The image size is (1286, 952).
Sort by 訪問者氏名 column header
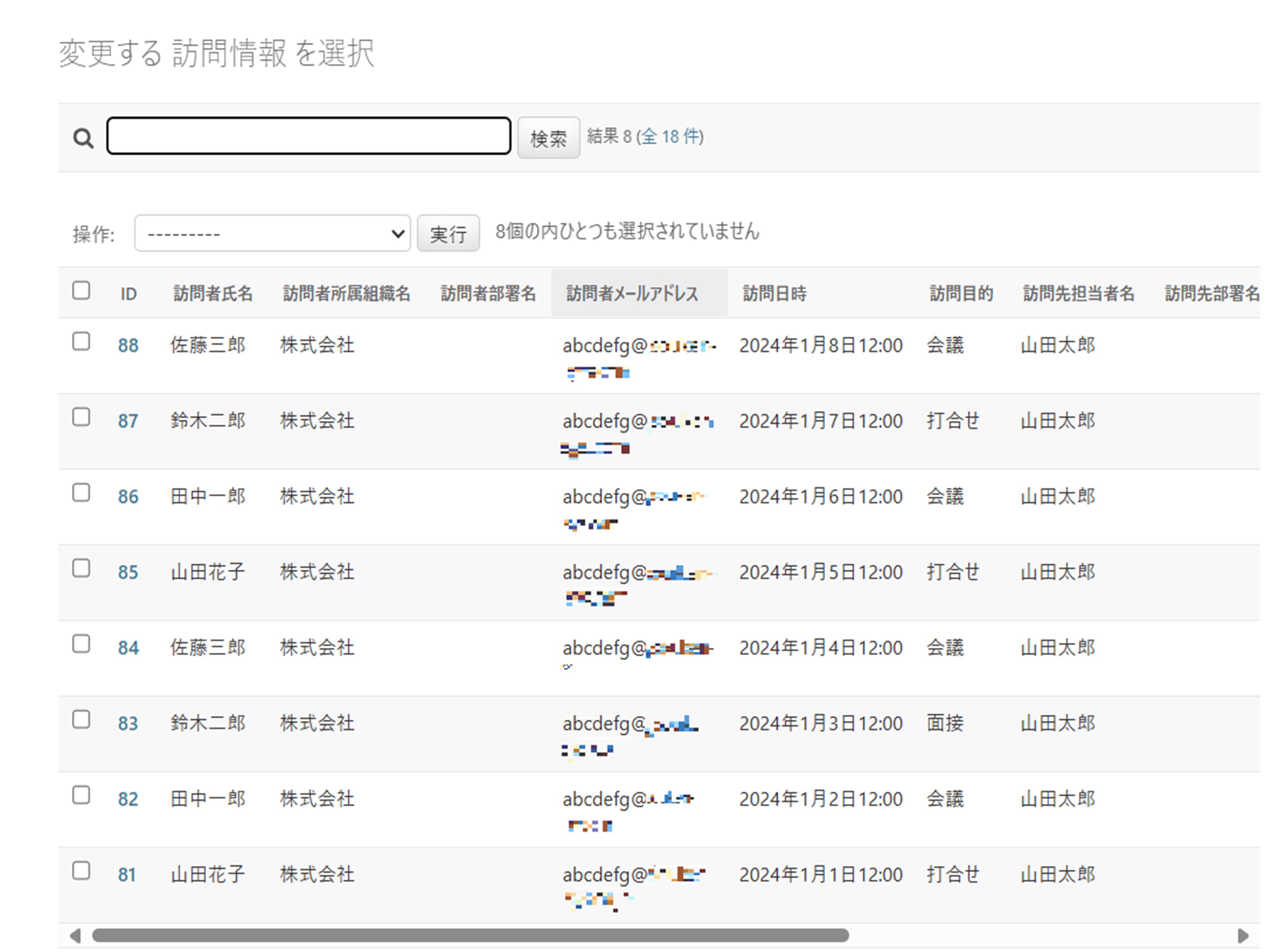point(213,293)
